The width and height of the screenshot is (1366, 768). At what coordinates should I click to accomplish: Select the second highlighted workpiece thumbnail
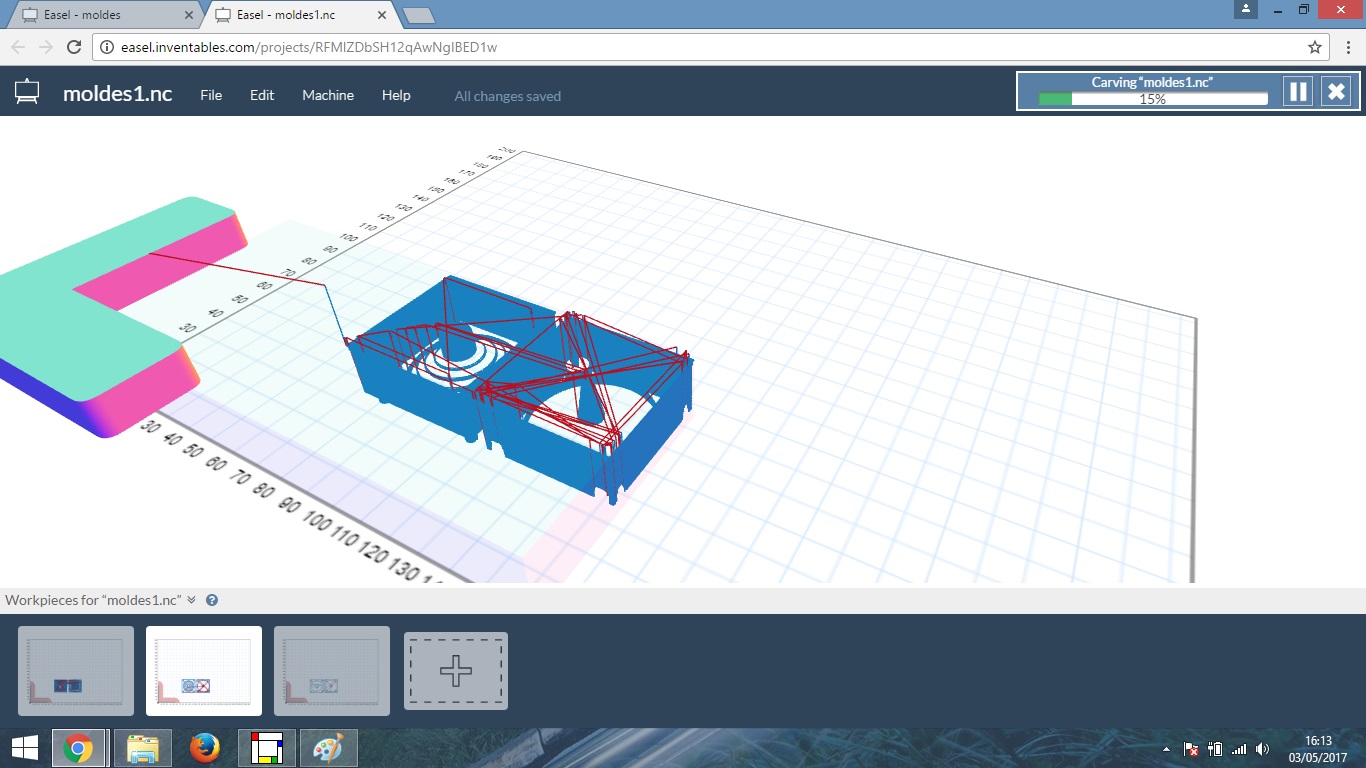coord(204,671)
